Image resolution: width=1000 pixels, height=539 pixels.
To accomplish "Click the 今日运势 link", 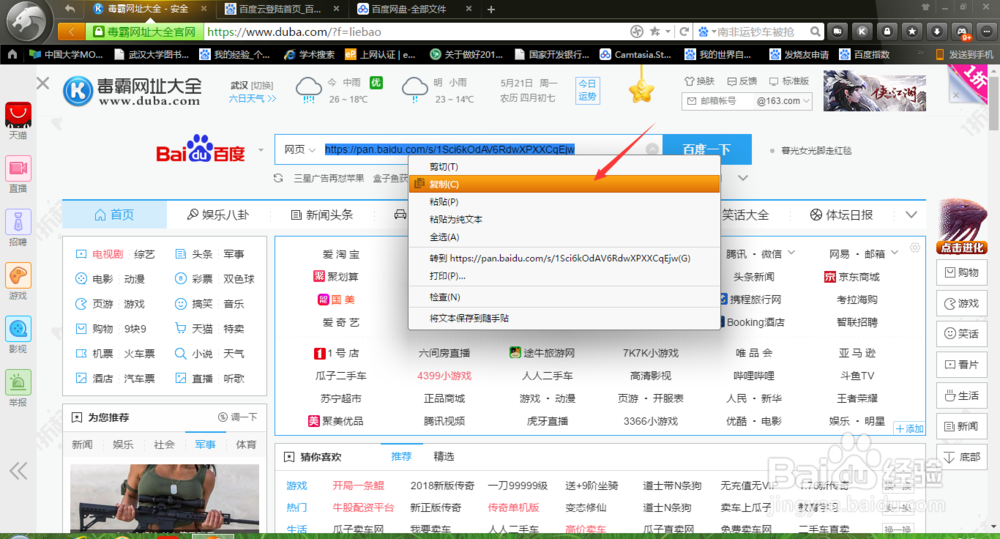I will point(587,90).
